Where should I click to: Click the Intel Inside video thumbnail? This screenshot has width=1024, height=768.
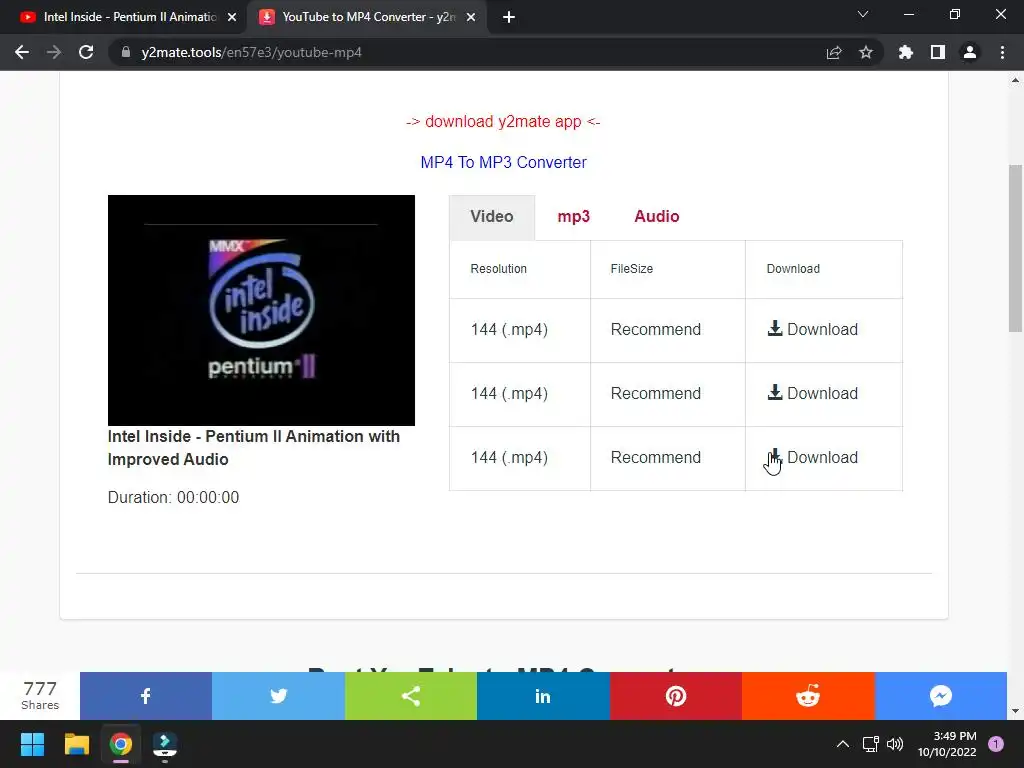pyautogui.click(x=261, y=310)
